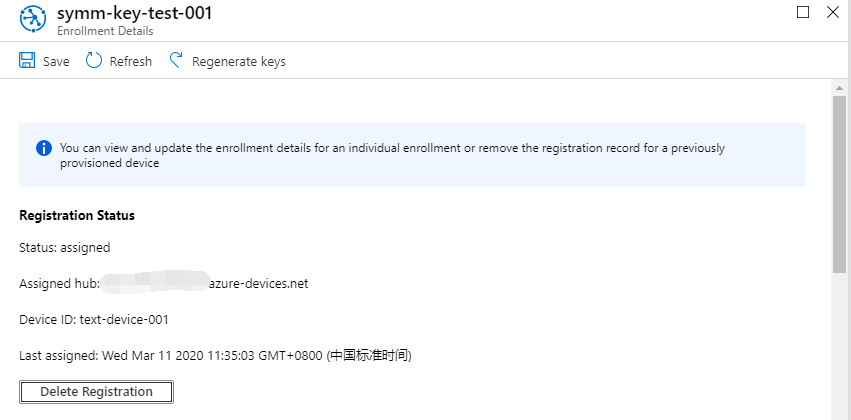Click the Assigned hub azure-devices.net text
Viewport: 851px width, 420px height.
pos(164,284)
